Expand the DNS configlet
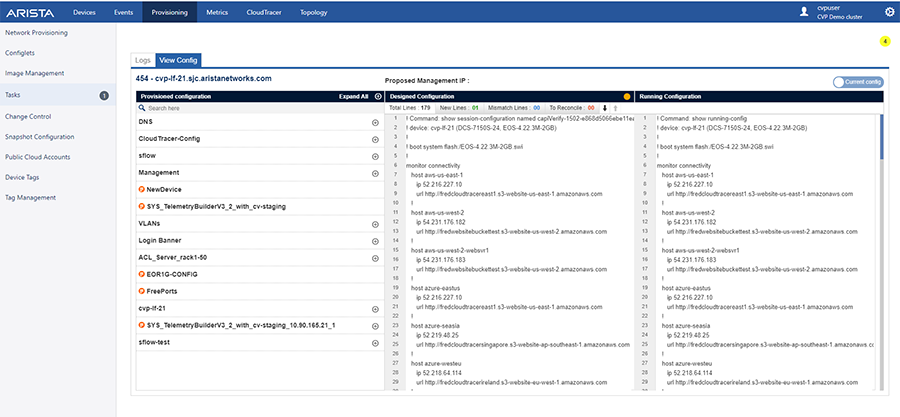 [375, 123]
